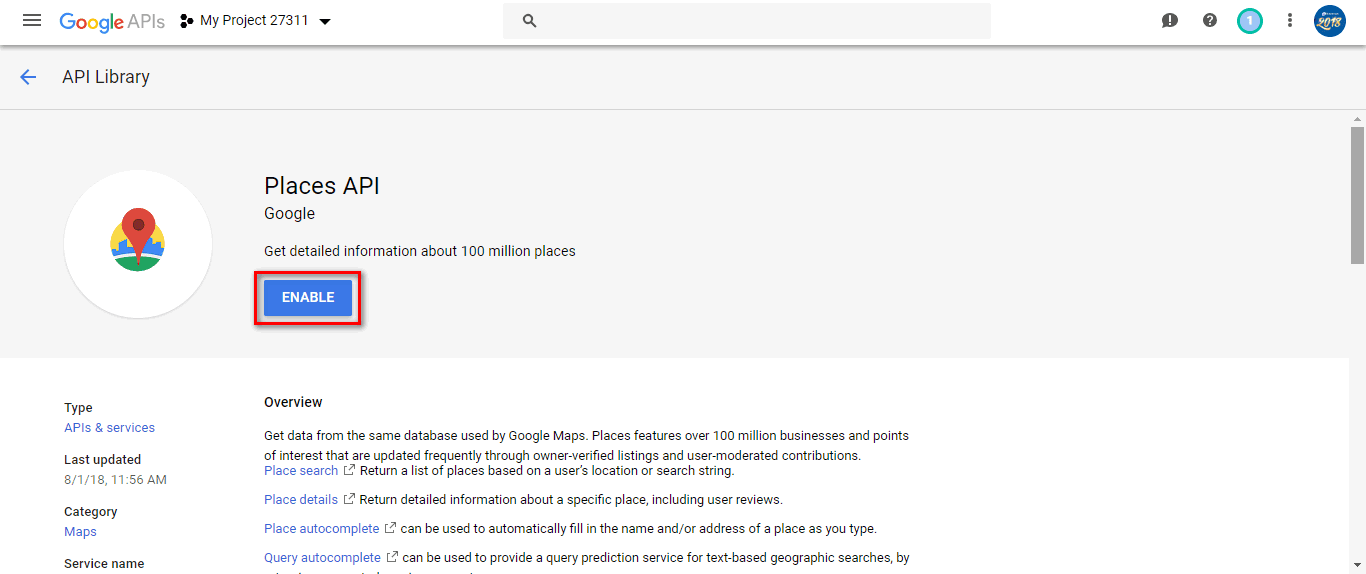1366x574 pixels.
Task: Open notifications badge icon
Action: (x=1249, y=20)
